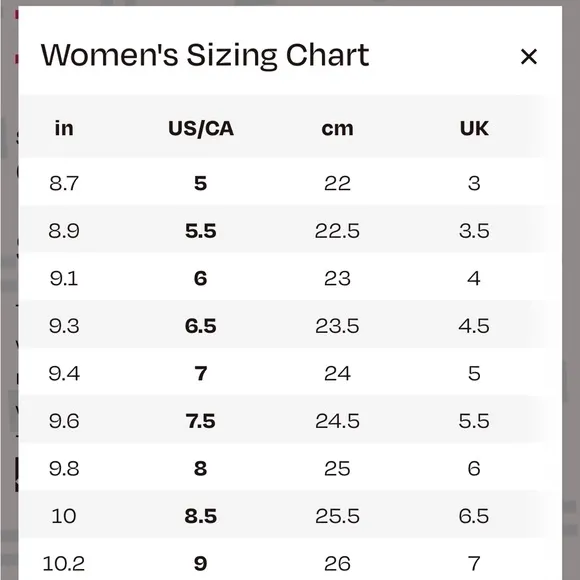Select US/CA size 9 cell
The image size is (580, 580).
pyautogui.click(x=200, y=563)
